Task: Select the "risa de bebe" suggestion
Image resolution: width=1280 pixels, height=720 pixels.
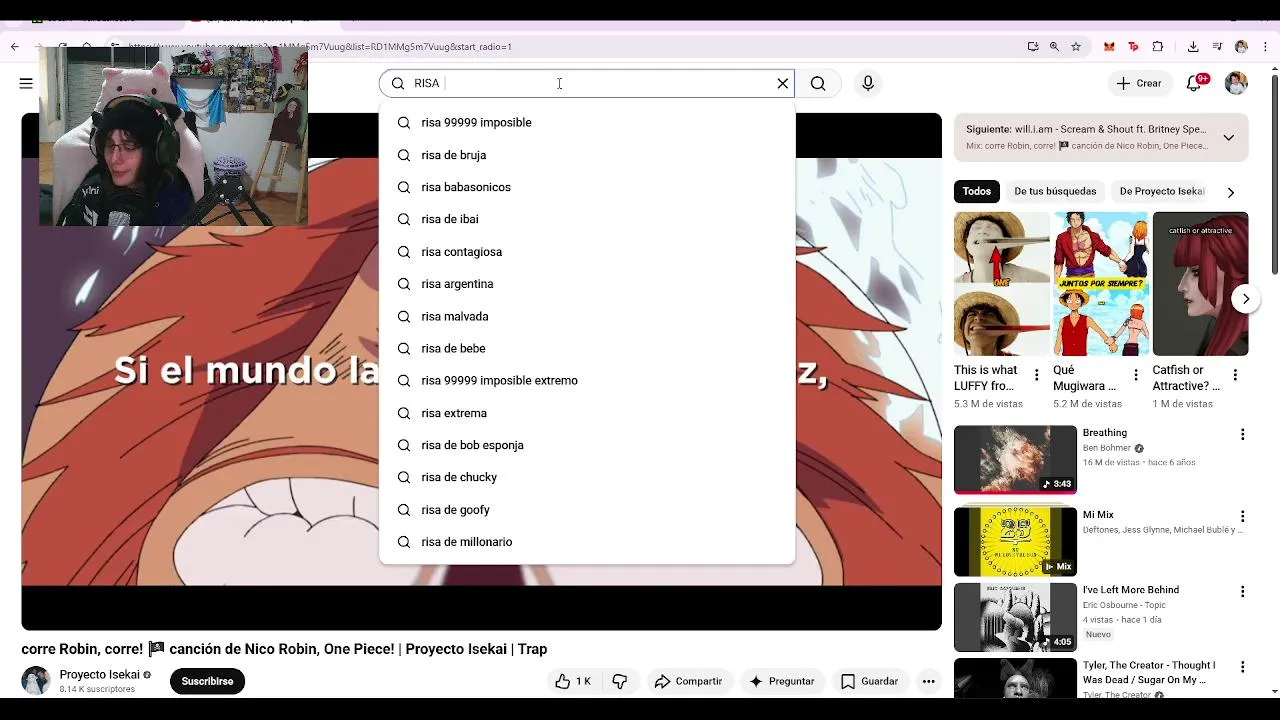Action: [587, 348]
